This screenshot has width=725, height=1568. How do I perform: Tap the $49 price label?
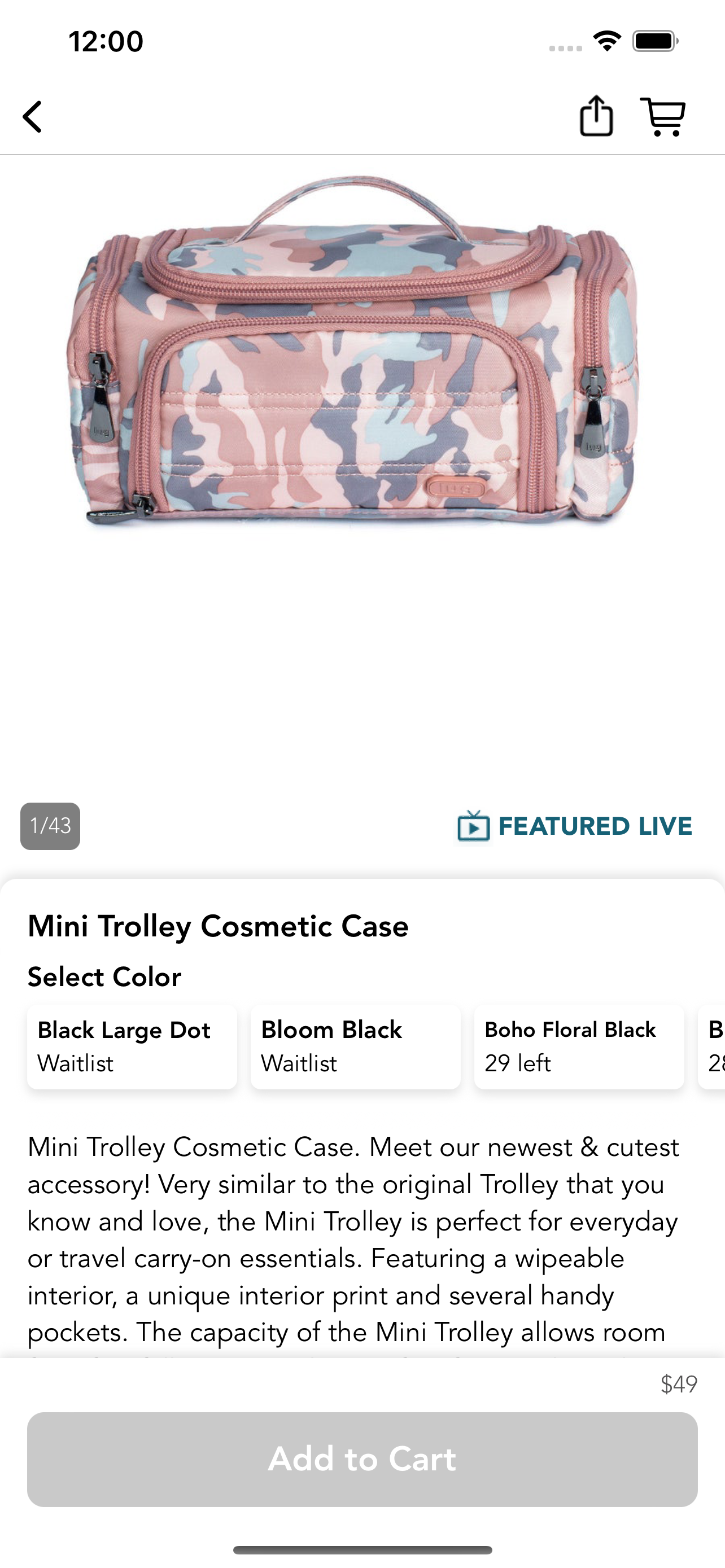[679, 1384]
